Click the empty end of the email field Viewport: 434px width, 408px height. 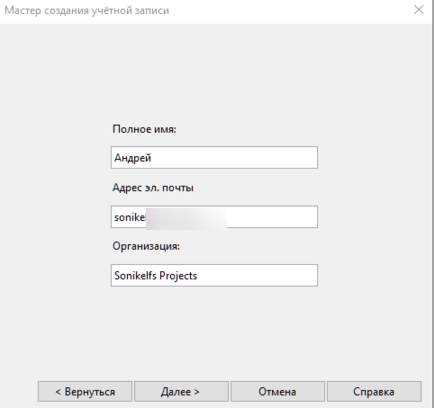[272, 217]
